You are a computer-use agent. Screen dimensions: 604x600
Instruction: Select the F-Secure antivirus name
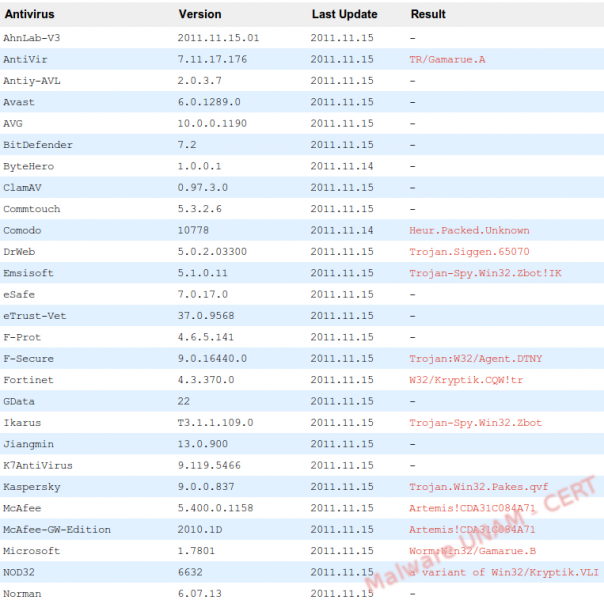tap(29, 359)
